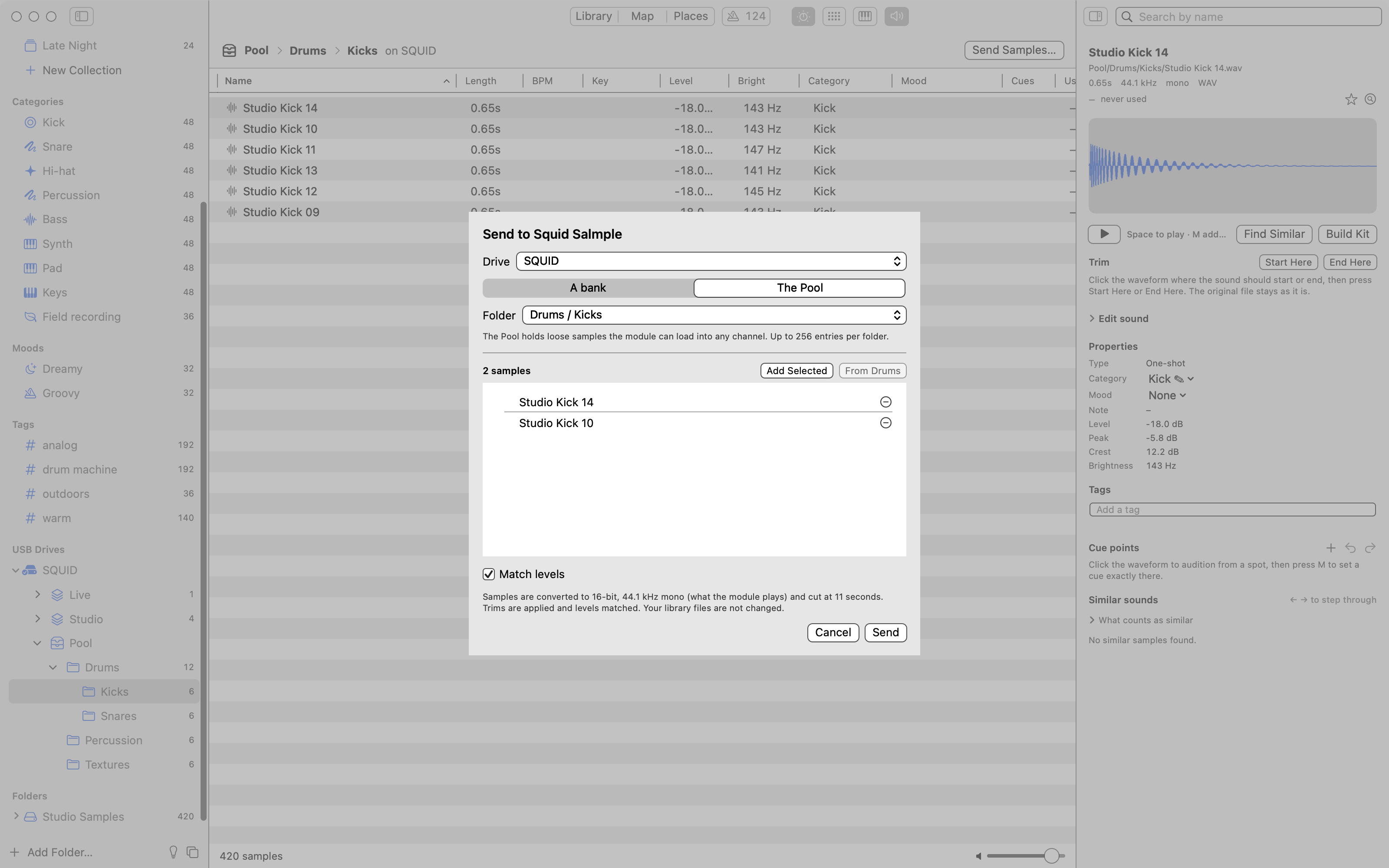Toggle the right inspector panel icon
The image size is (1389, 868).
[x=1095, y=16]
